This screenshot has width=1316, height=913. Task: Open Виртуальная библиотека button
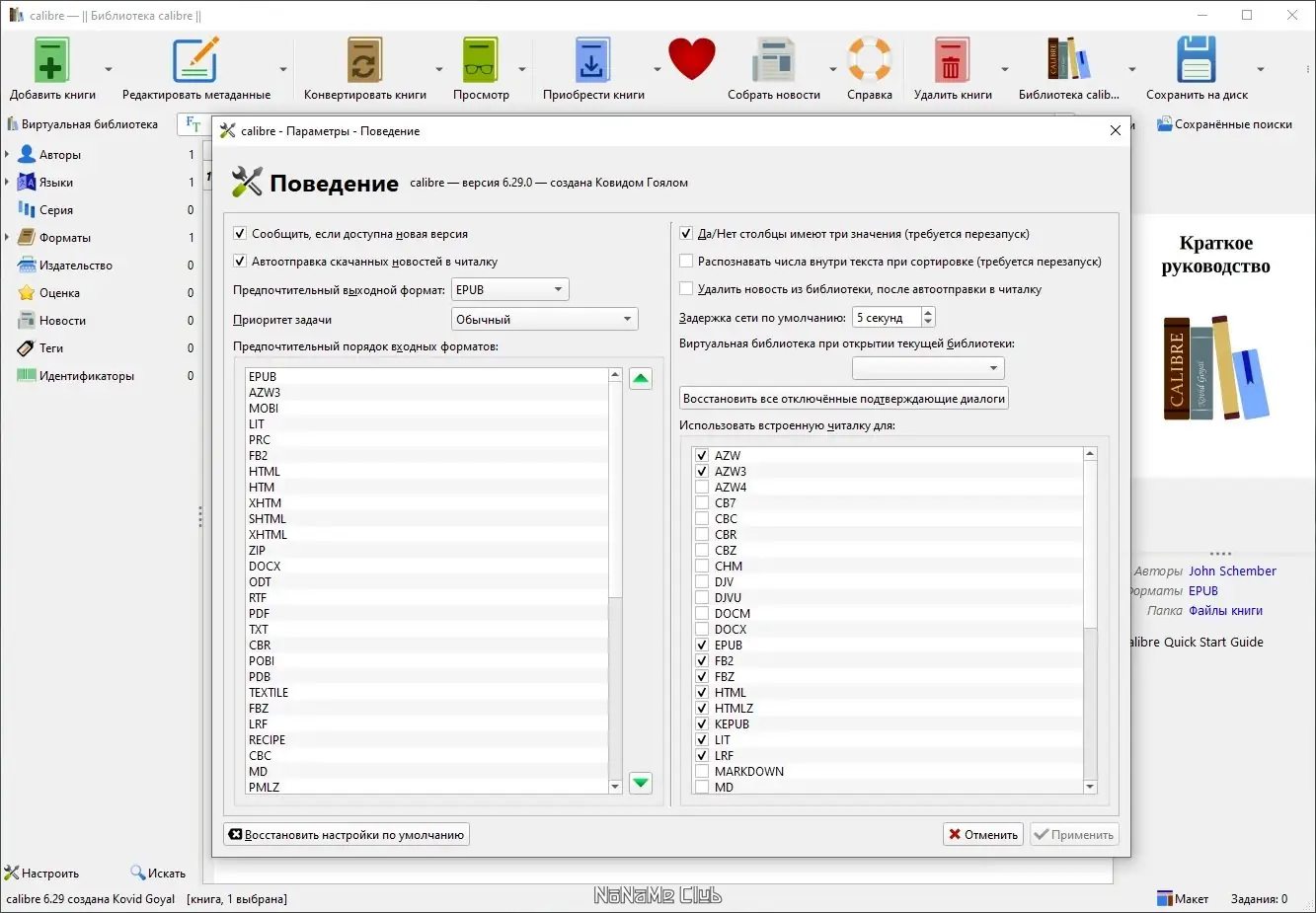tap(83, 124)
